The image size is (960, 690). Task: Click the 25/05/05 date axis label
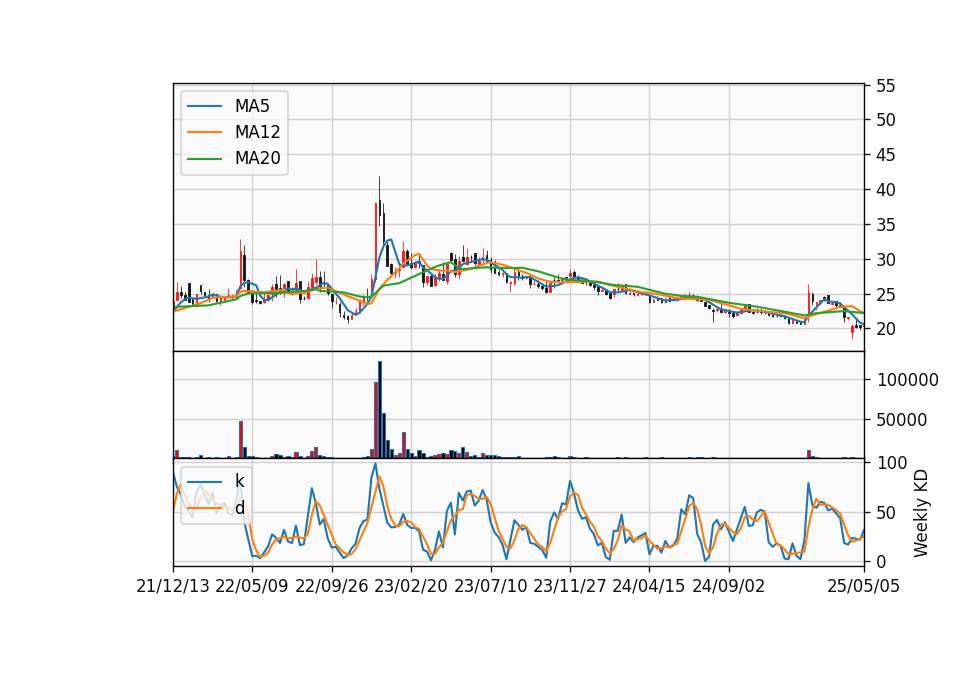pyautogui.click(x=864, y=586)
